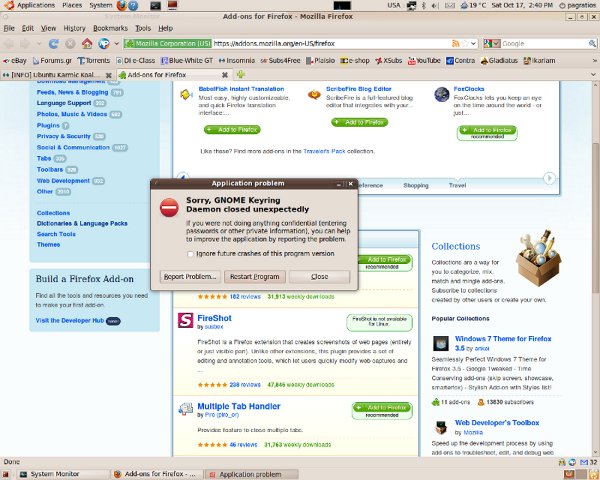Click the Firefox page vertical scrollbar
This screenshot has width=600, height=480.
(596, 218)
